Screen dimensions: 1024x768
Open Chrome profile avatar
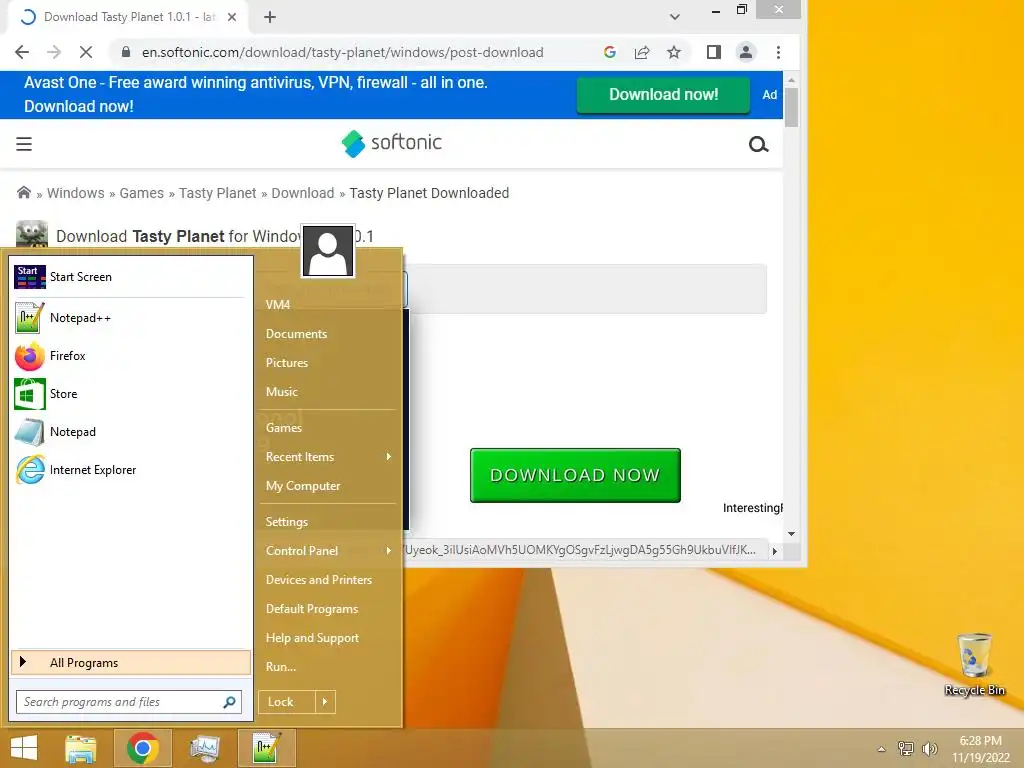tap(746, 52)
